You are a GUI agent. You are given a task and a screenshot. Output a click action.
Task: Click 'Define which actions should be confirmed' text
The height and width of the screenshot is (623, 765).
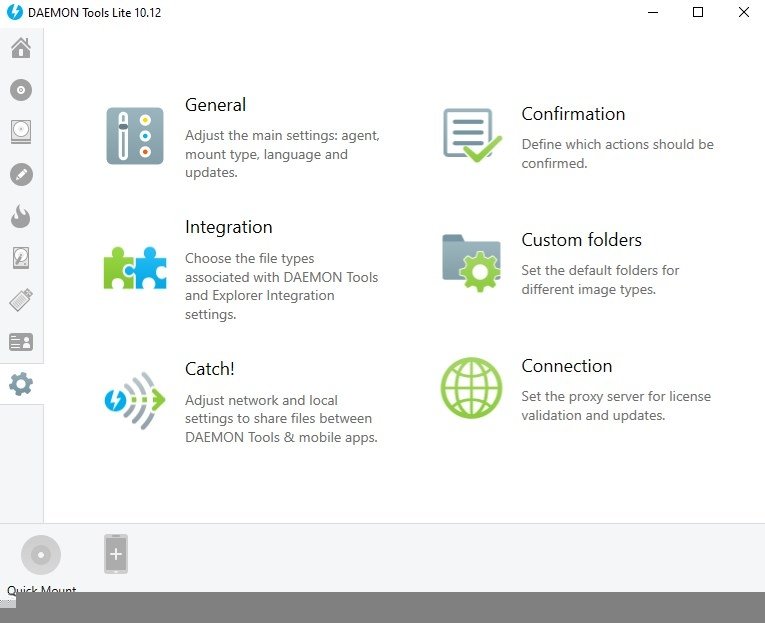coord(617,154)
